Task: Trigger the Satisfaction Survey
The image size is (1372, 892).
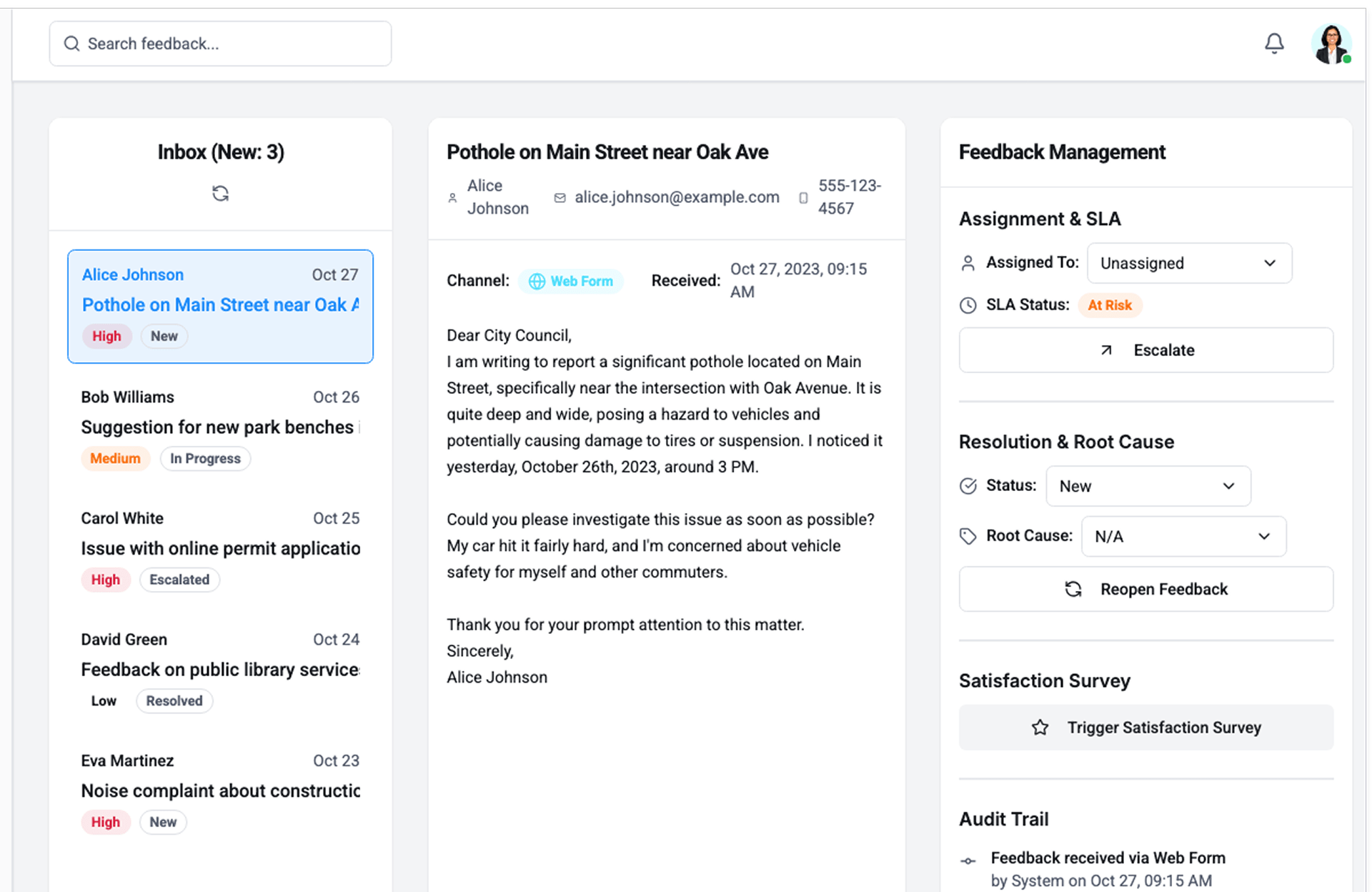Action: point(1145,728)
